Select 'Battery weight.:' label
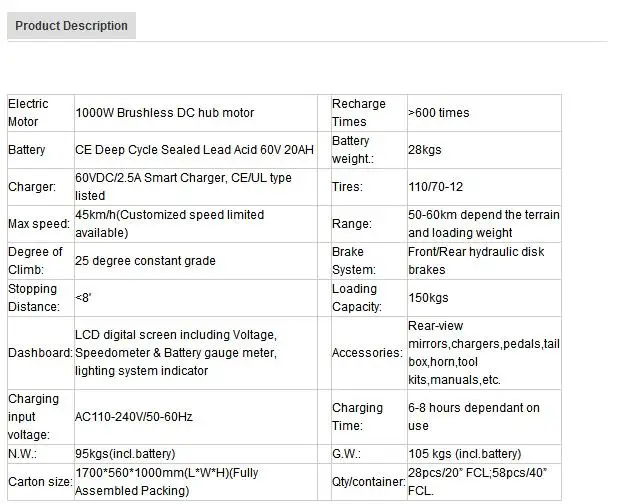 pos(353,150)
